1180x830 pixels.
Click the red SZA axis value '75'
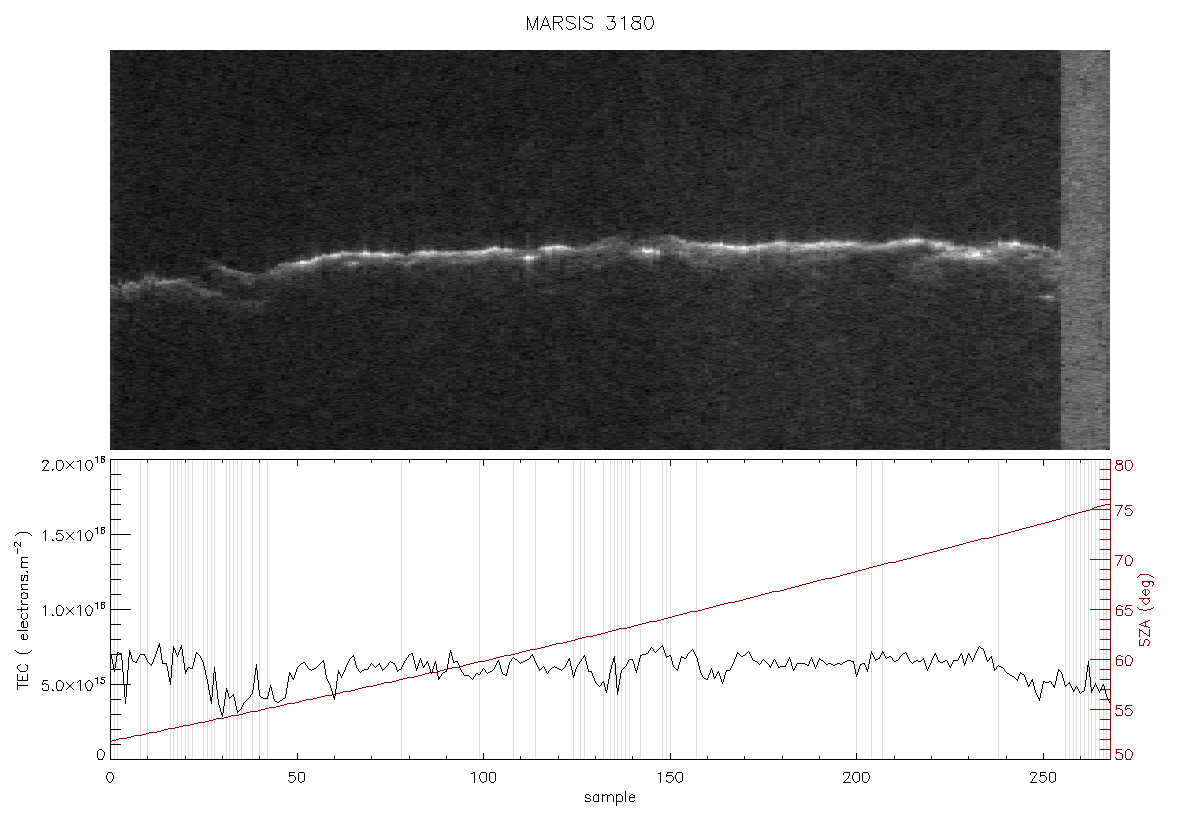pos(1124,510)
